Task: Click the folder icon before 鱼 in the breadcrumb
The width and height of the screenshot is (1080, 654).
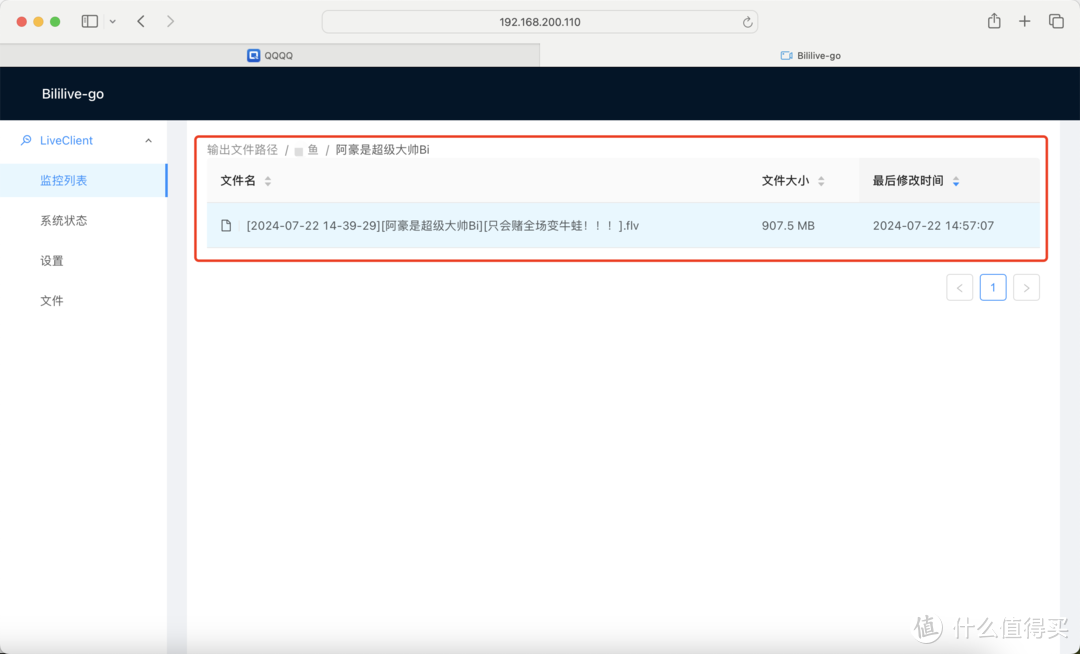Action: [x=297, y=149]
